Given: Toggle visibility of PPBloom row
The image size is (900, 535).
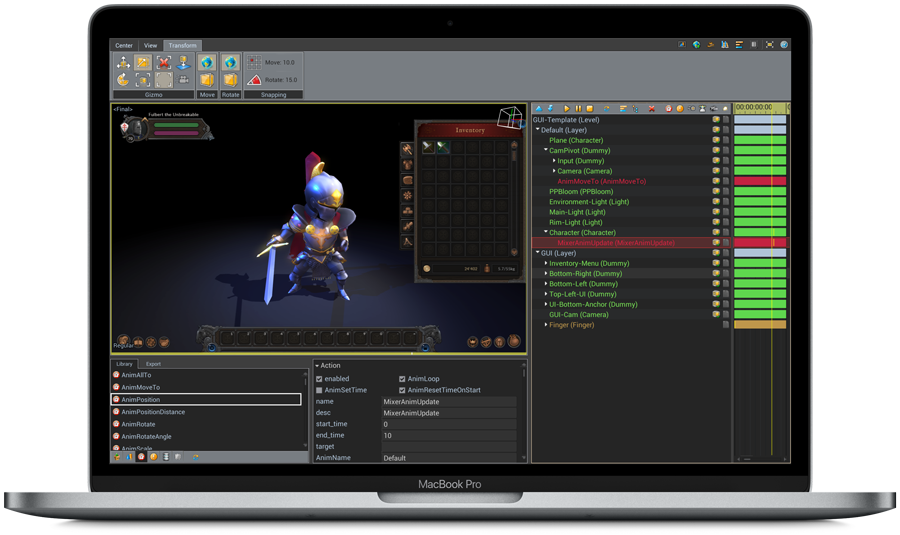Looking at the screenshot, I should 716,192.
